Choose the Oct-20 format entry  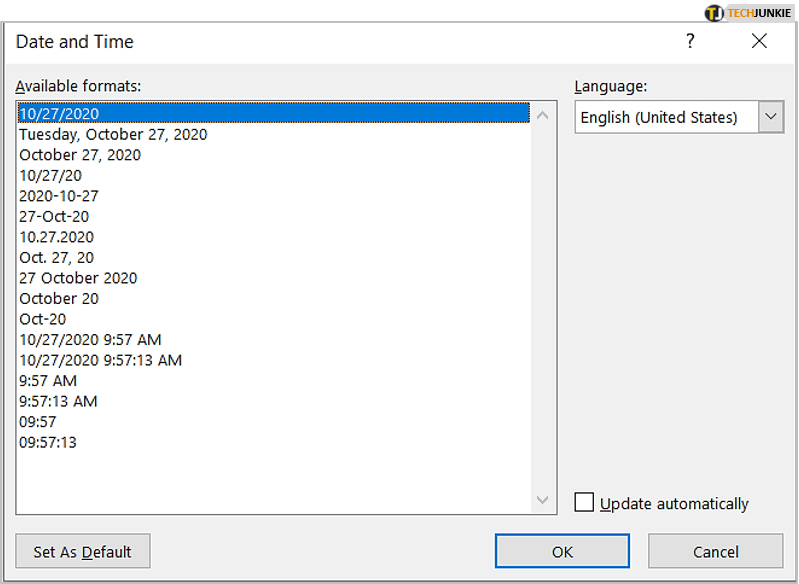(43, 319)
